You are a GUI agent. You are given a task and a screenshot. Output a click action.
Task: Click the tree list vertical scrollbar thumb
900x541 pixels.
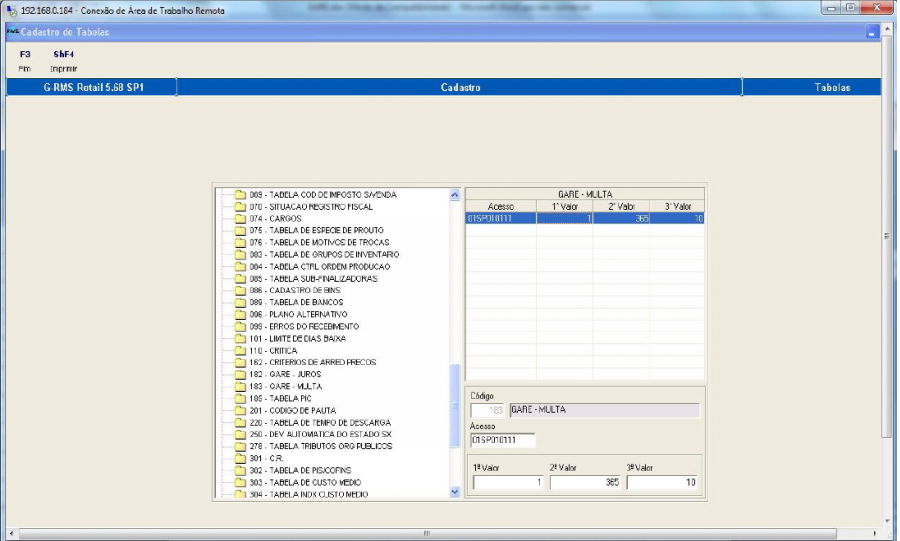point(455,406)
